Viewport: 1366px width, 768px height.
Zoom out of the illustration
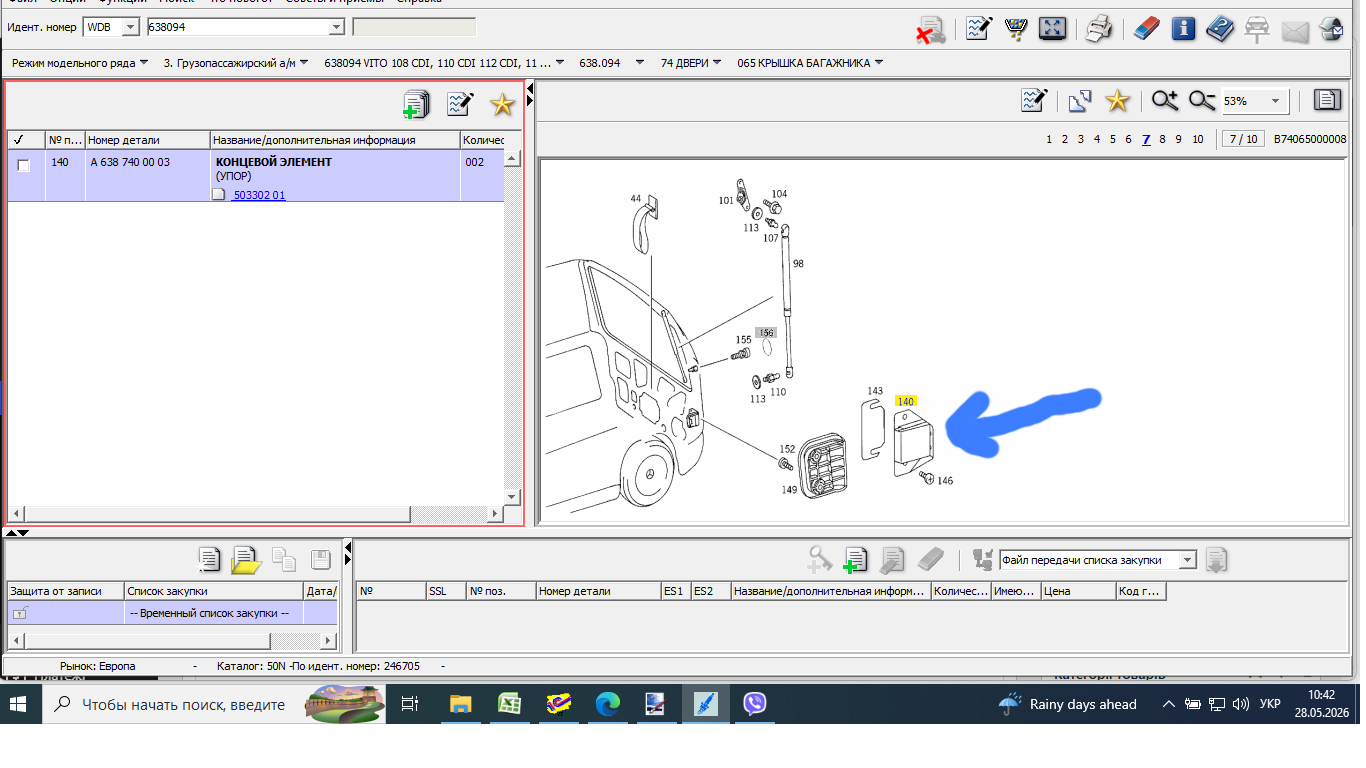click(x=1201, y=101)
